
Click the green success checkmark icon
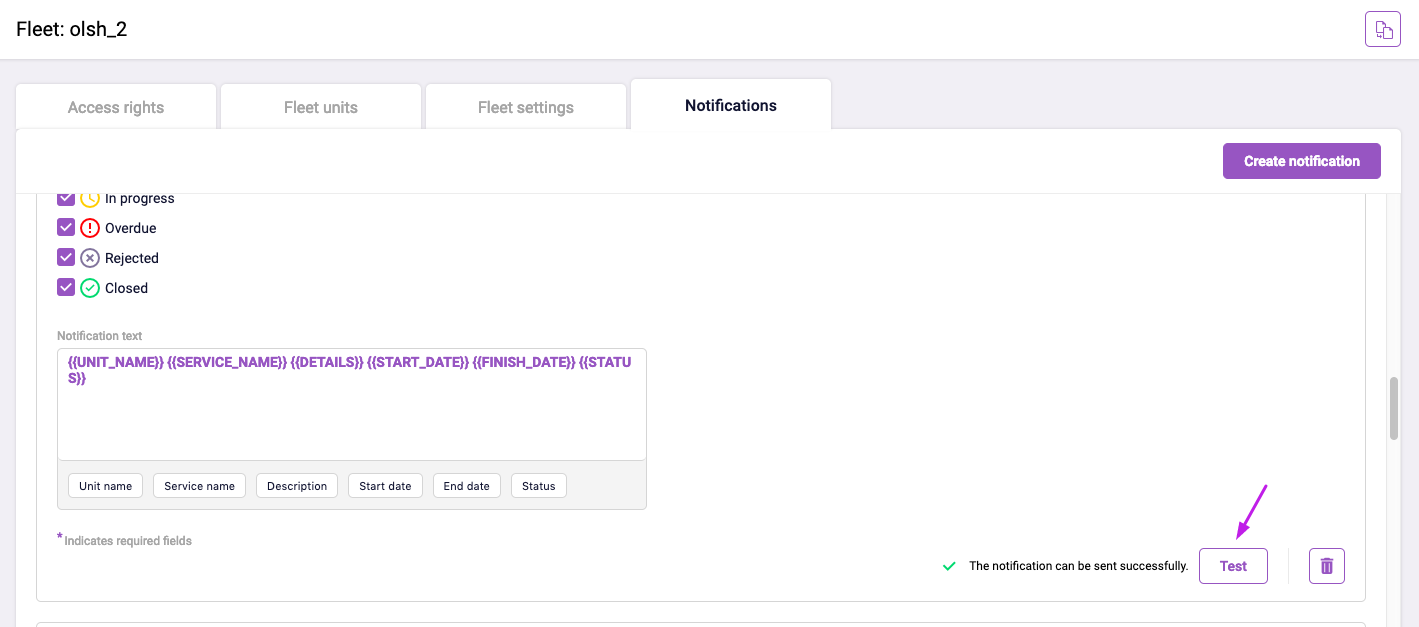(x=949, y=566)
